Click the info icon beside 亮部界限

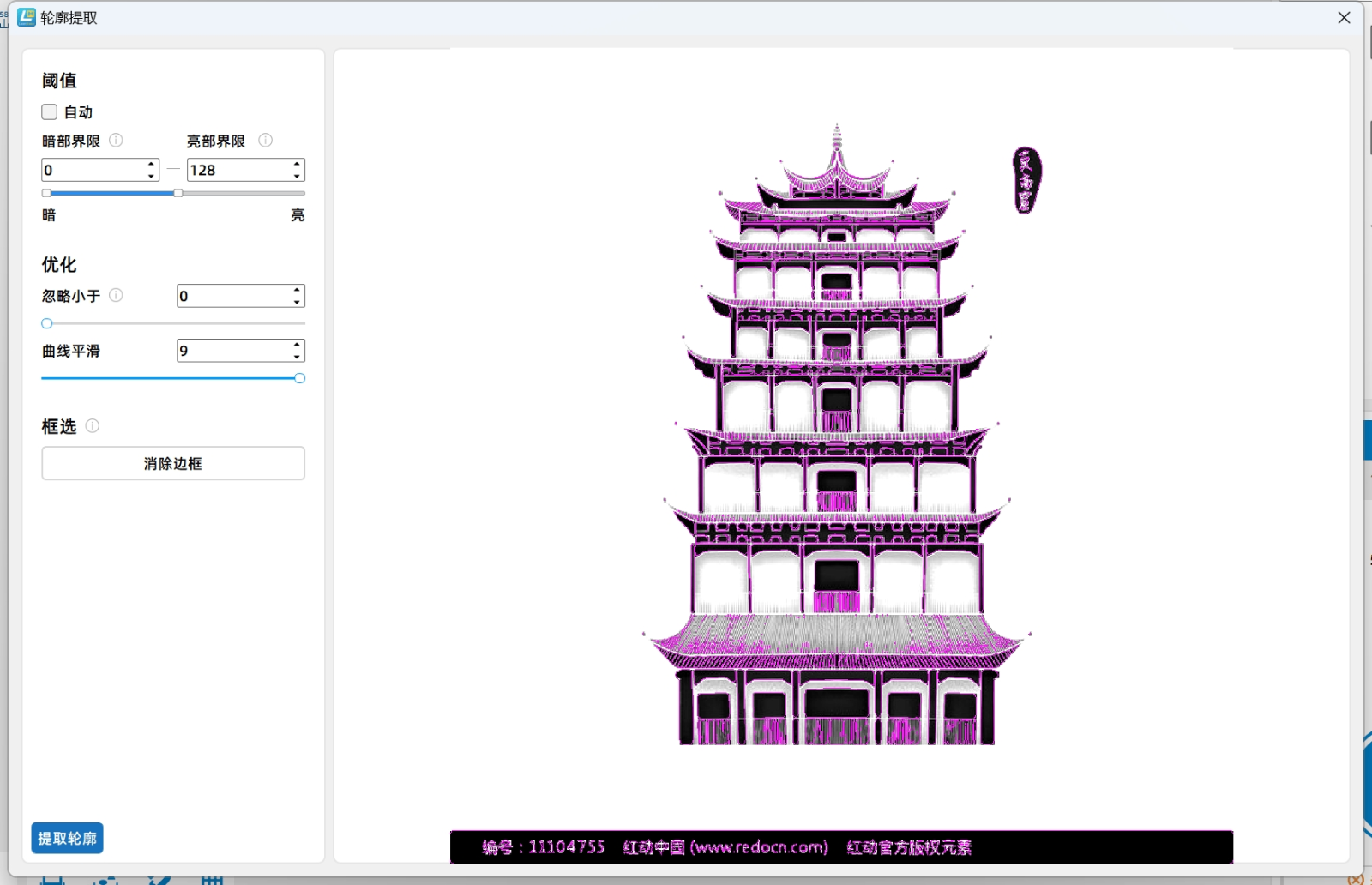tap(266, 141)
